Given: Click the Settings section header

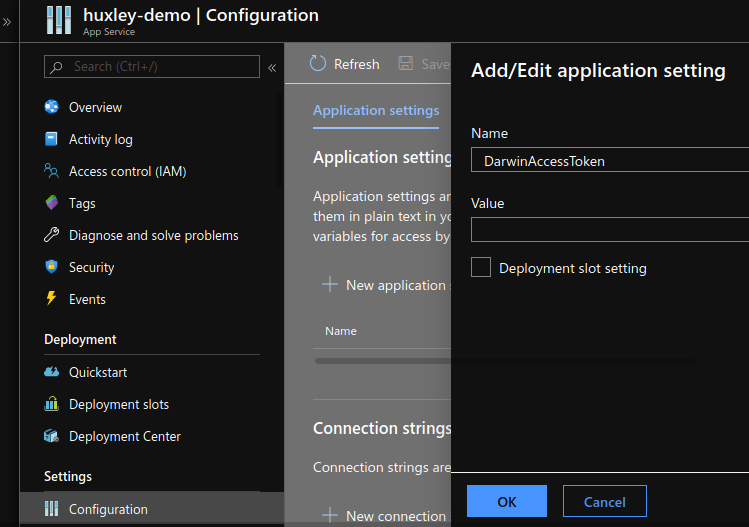Looking at the screenshot, I should pyautogui.click(x=68, y=477).
